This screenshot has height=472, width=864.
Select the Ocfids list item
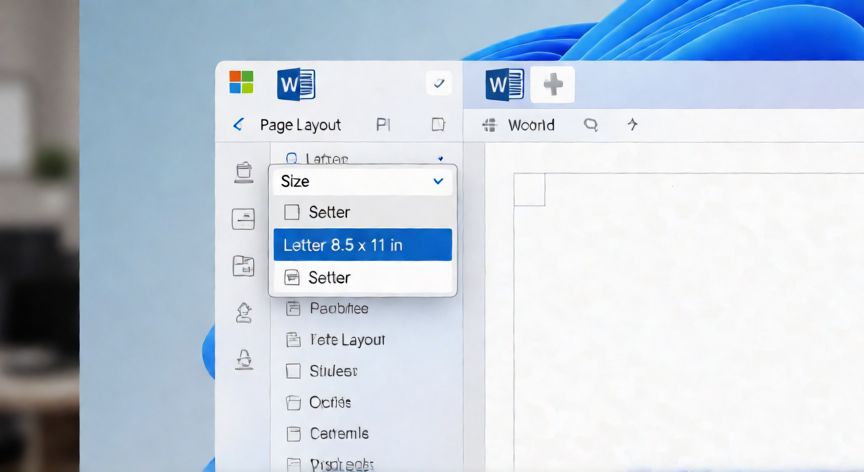click(330, 403)
